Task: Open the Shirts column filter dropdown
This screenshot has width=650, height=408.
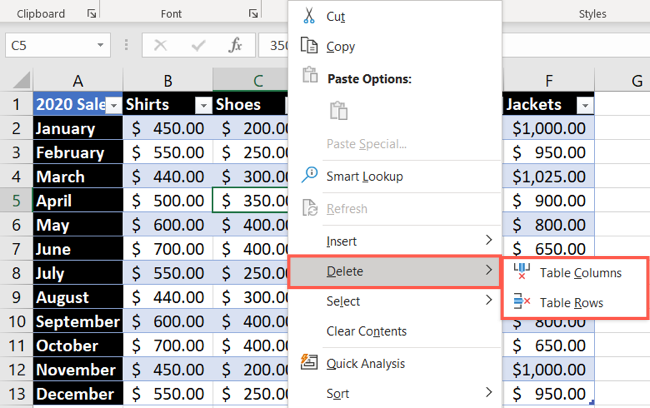Action: pyautogui.click(x=203, y=105)
